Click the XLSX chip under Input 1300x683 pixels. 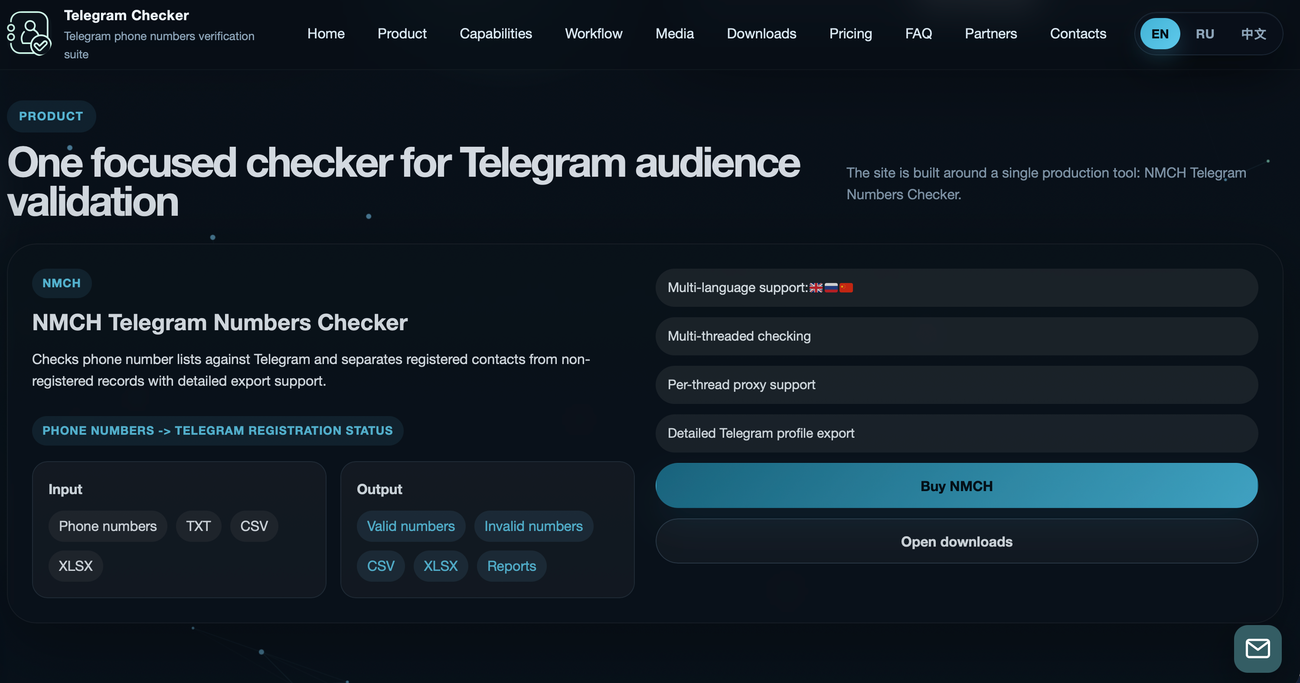(76, 566)
